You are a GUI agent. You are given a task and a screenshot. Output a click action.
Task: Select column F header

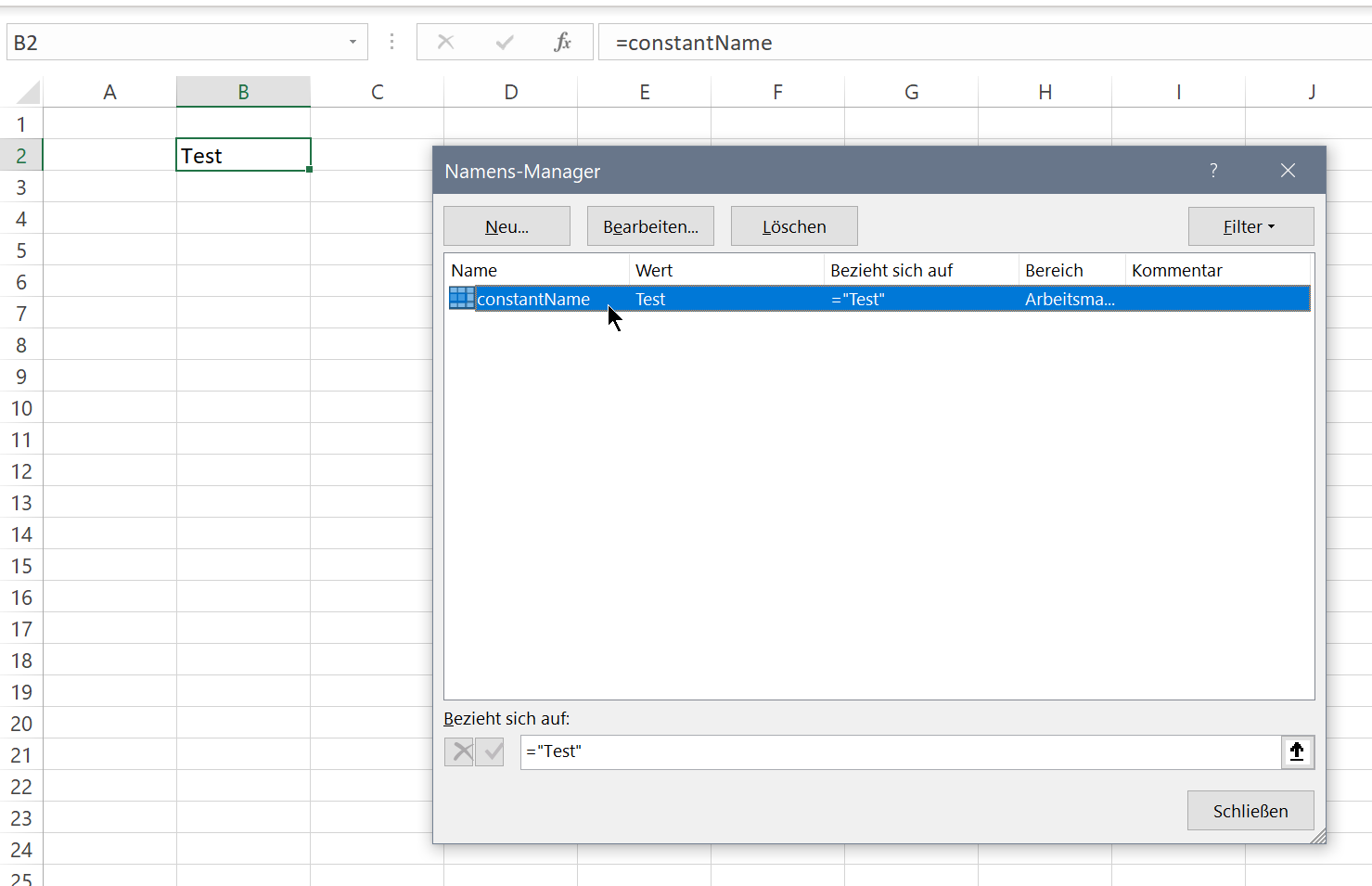point(777,92)
